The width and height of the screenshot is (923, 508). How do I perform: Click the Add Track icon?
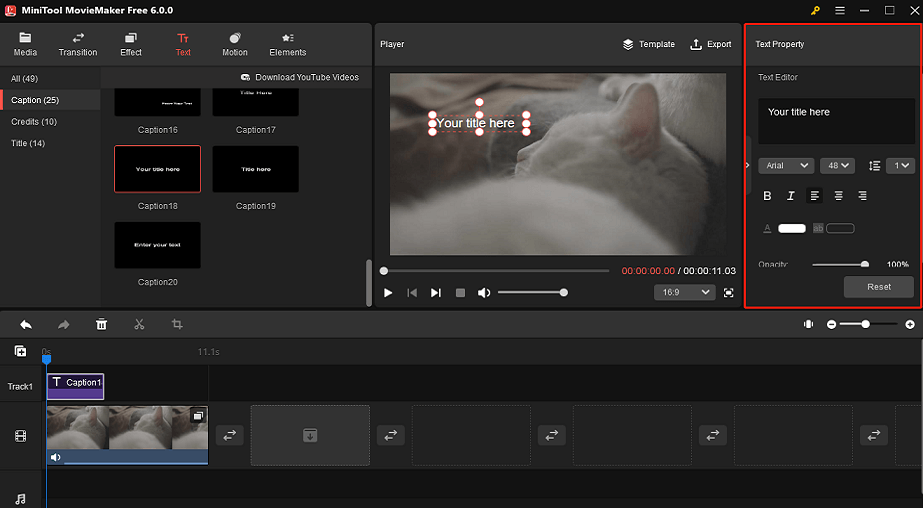(20, 351)
